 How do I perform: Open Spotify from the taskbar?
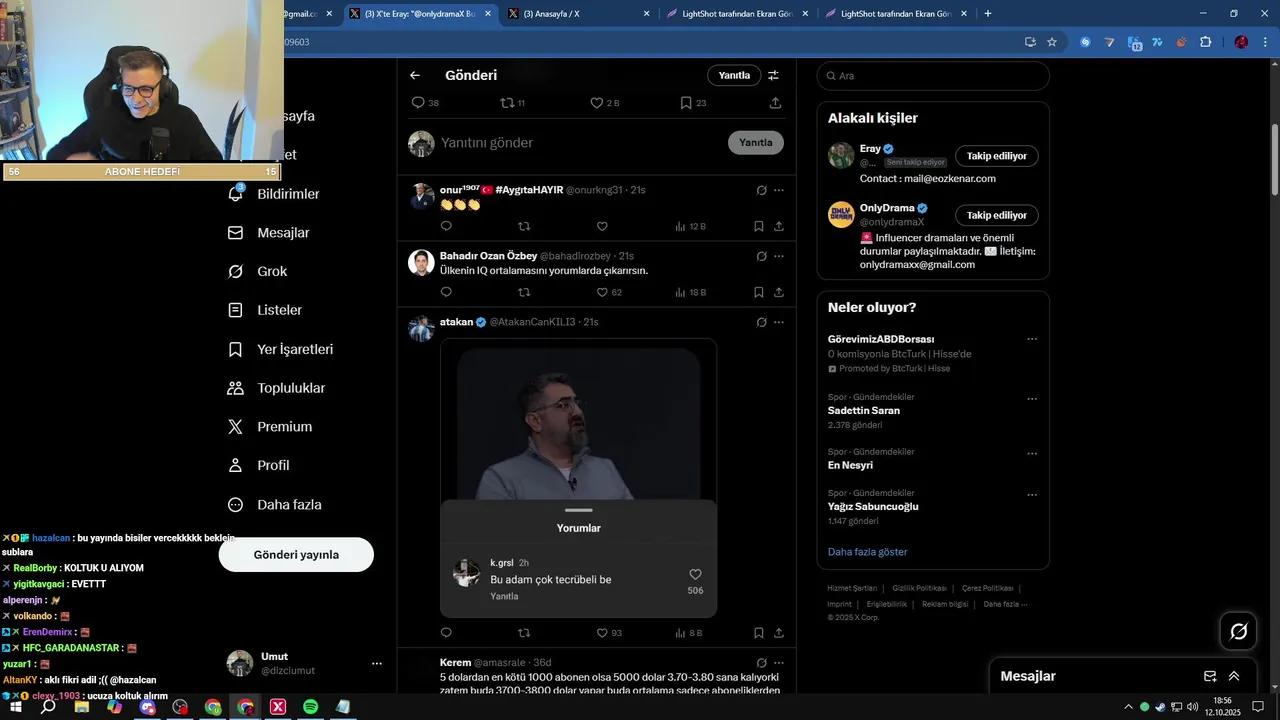click(x=310, y=707)
